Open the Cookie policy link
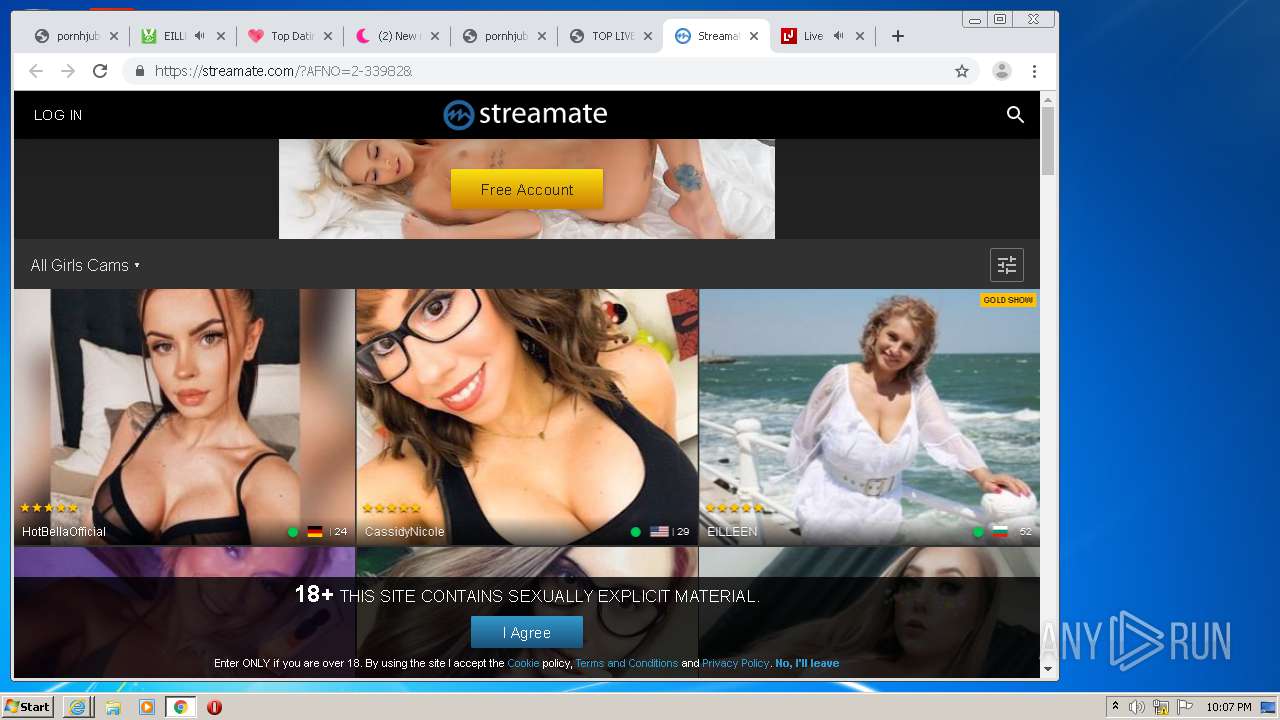This screenshot has height=720, width=1280. [523, 663]
